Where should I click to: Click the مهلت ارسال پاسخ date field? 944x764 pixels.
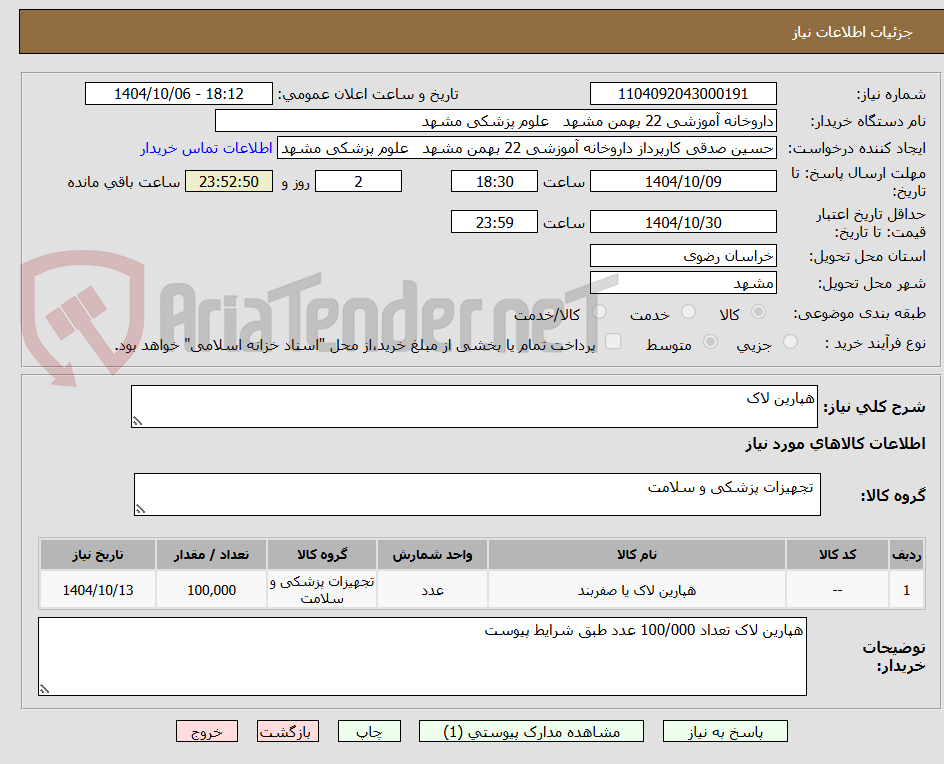[683, 180]
